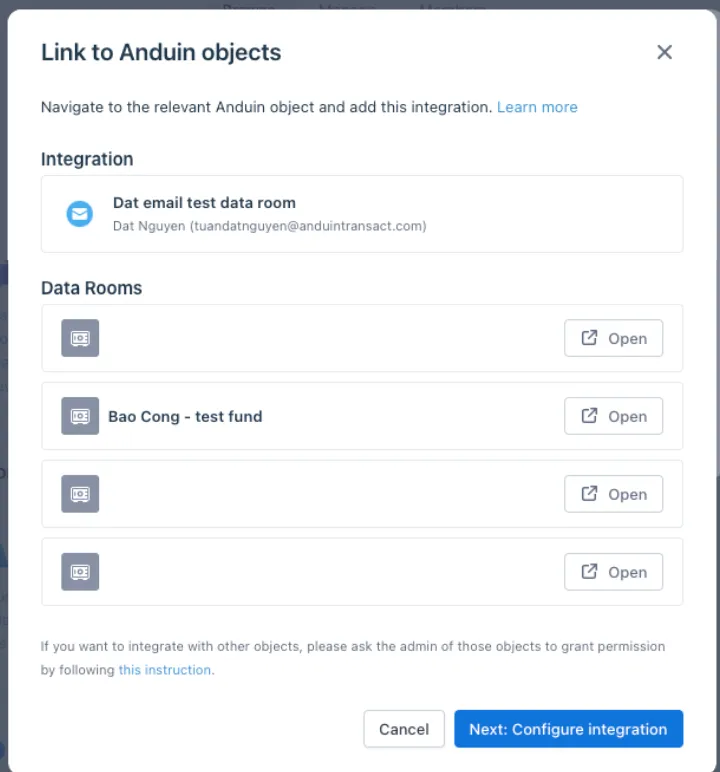Click the fourth data room vault icon
The image size is (720, 772).
pyautogui.click(x=80, y=572)
